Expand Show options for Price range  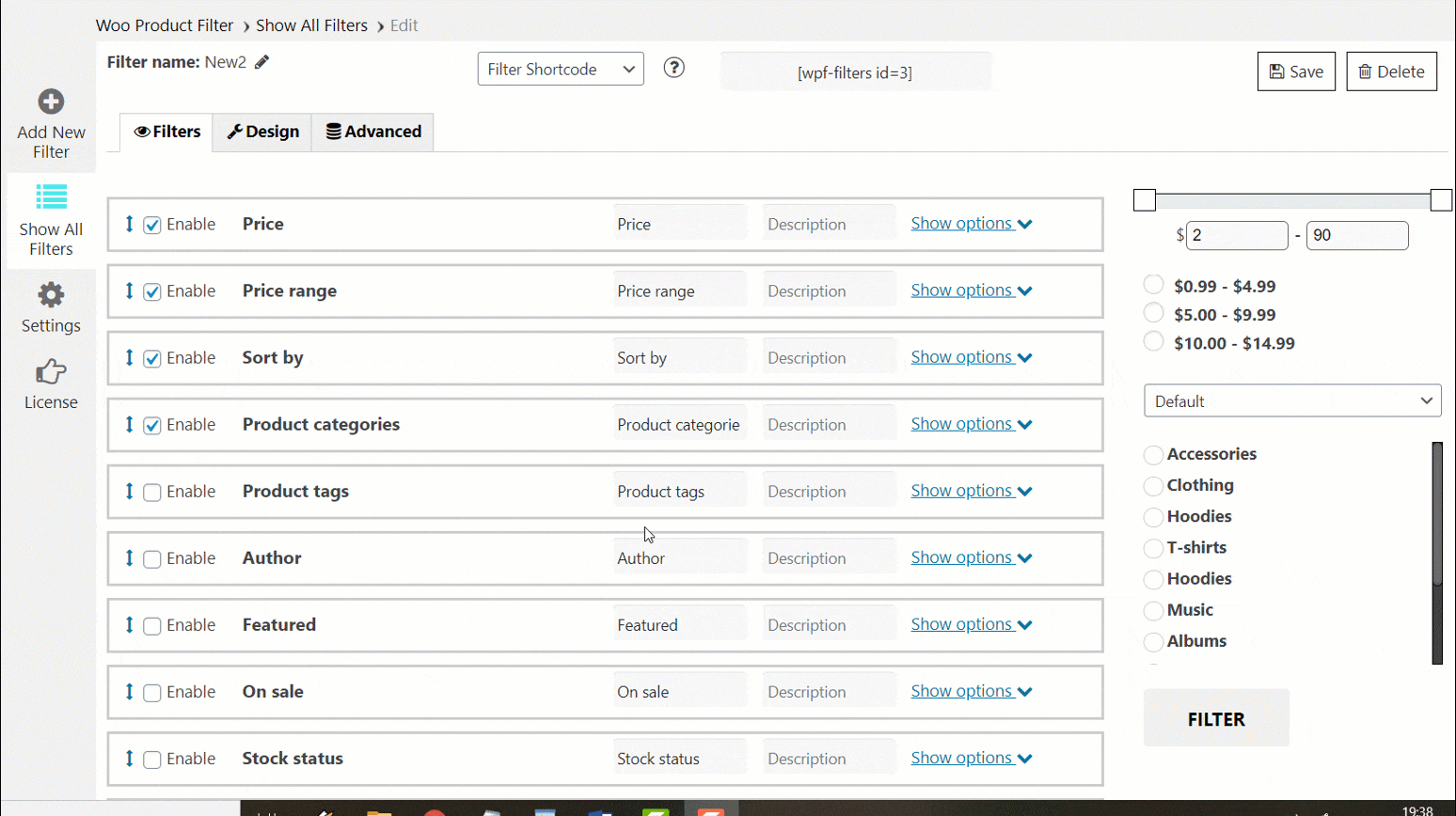[972, 290]
